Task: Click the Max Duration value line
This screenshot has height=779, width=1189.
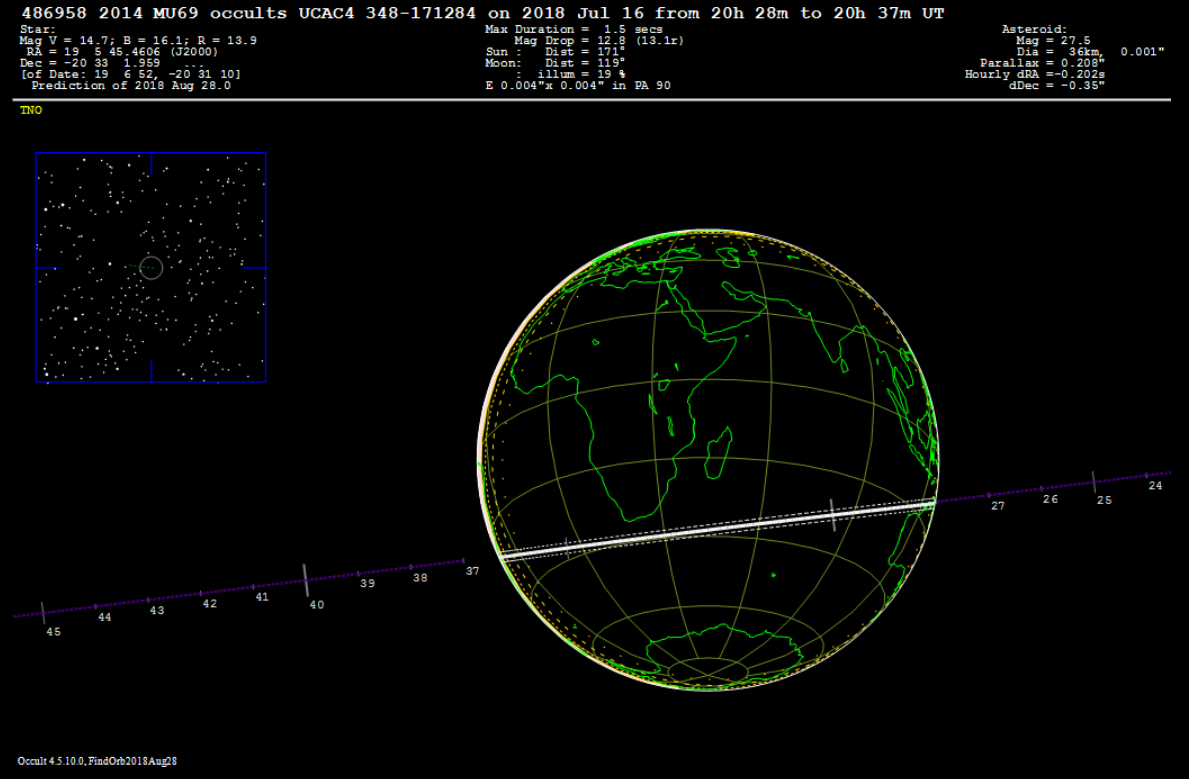Action: point(573,30)
